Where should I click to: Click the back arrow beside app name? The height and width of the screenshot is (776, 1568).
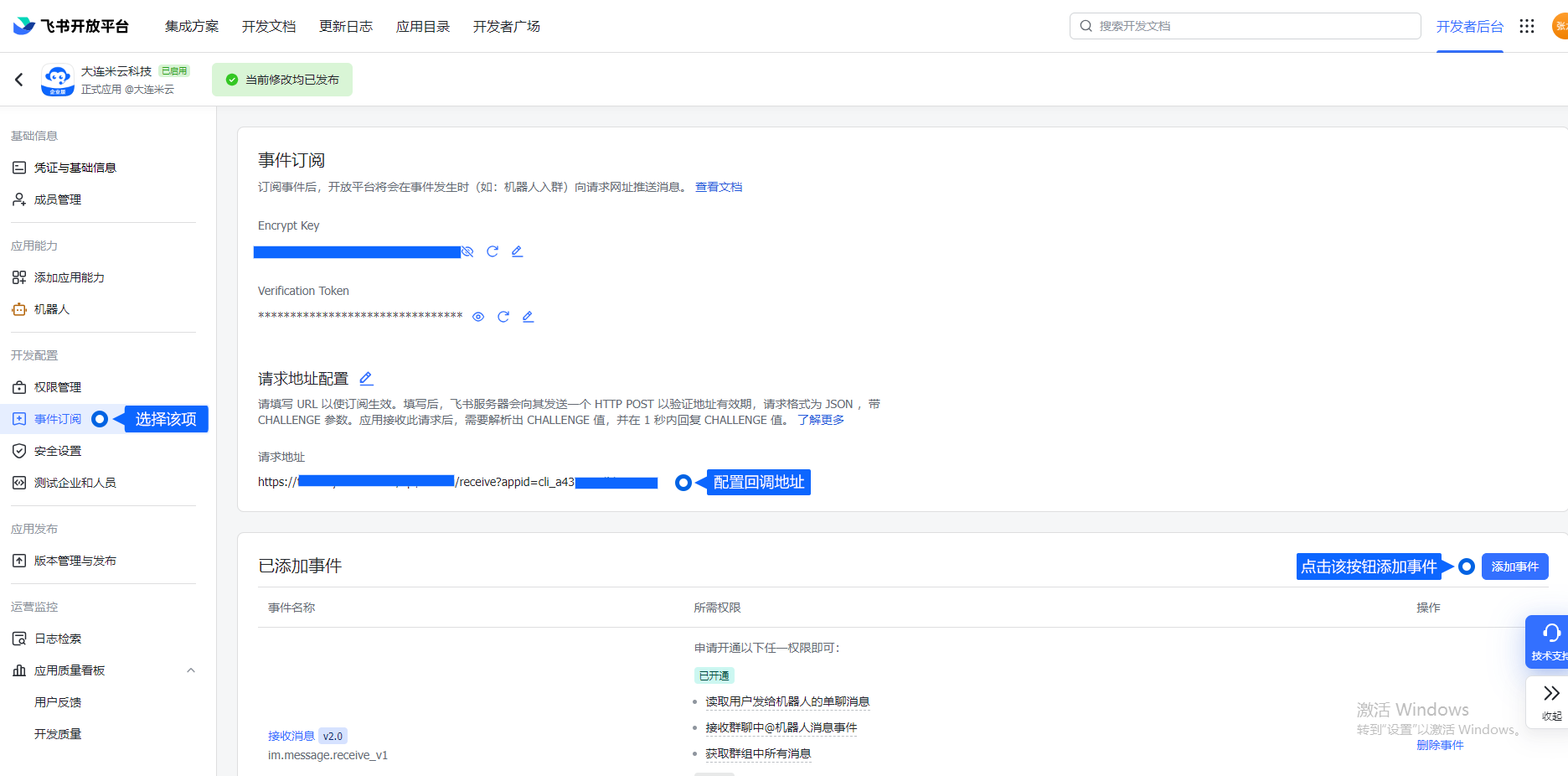tap(19, 80)
